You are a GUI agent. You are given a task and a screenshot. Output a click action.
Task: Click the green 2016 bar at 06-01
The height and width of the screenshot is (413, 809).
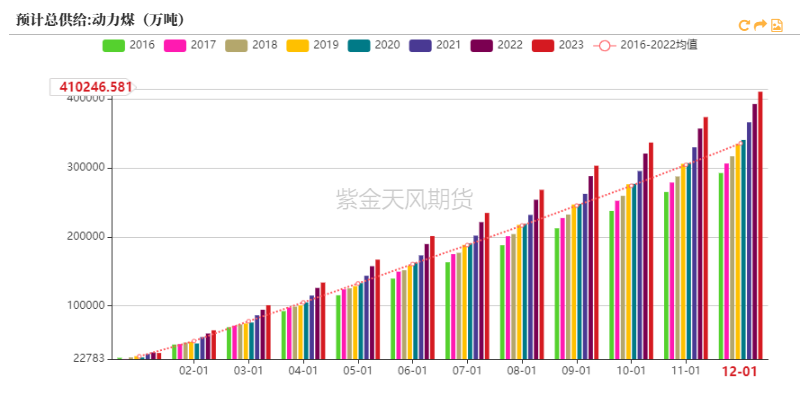[x=393, y=319]
